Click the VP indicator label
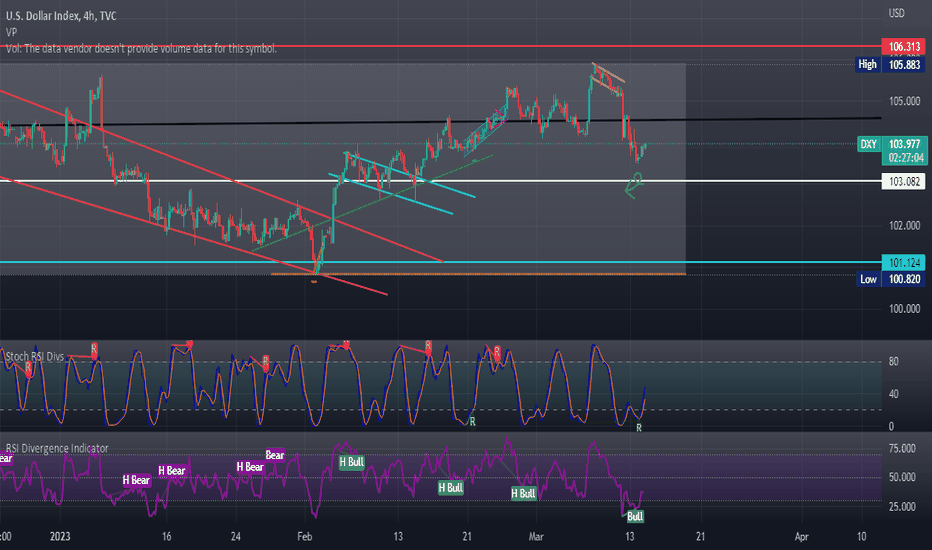932x550 pixels. pos(11,32)
